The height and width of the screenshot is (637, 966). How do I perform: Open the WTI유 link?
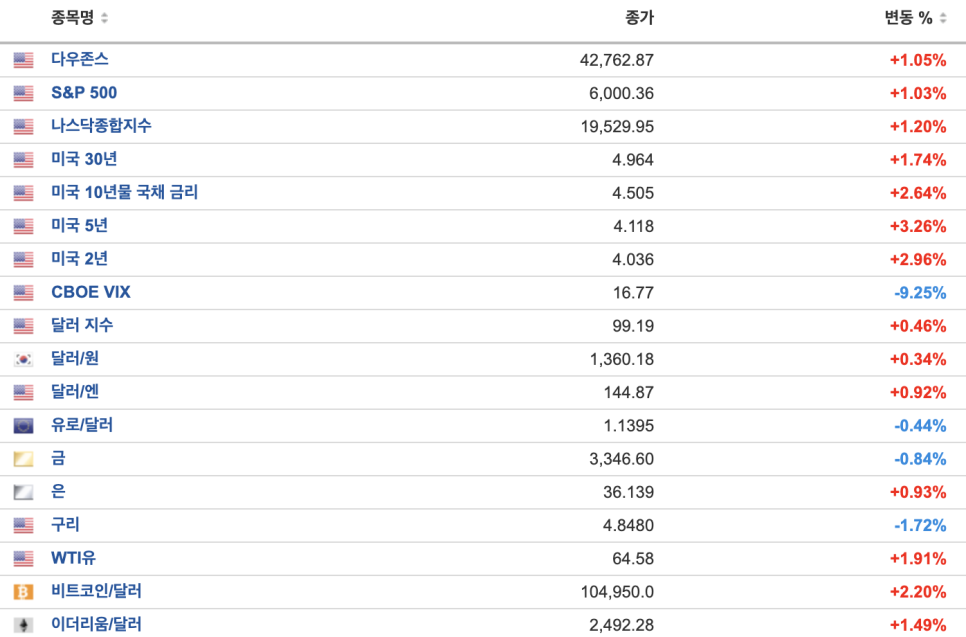pyautogui.click(x=73, y=558)
